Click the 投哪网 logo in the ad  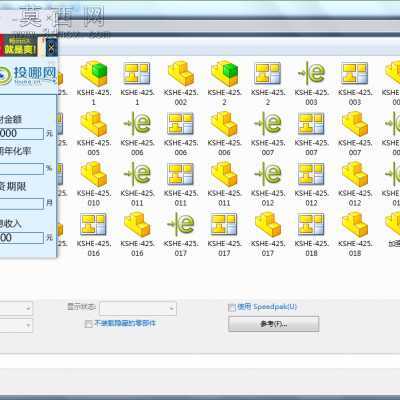27,75
